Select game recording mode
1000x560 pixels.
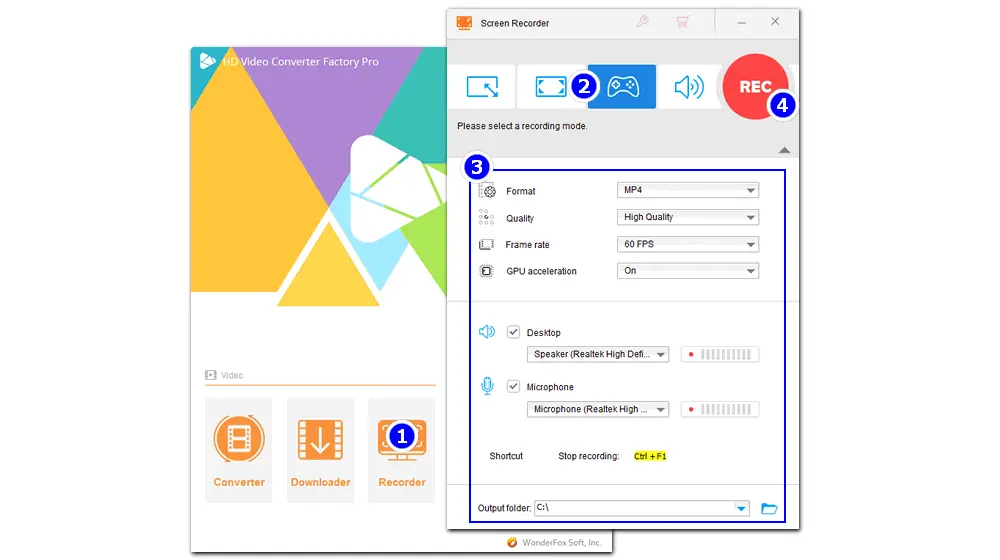622,87
